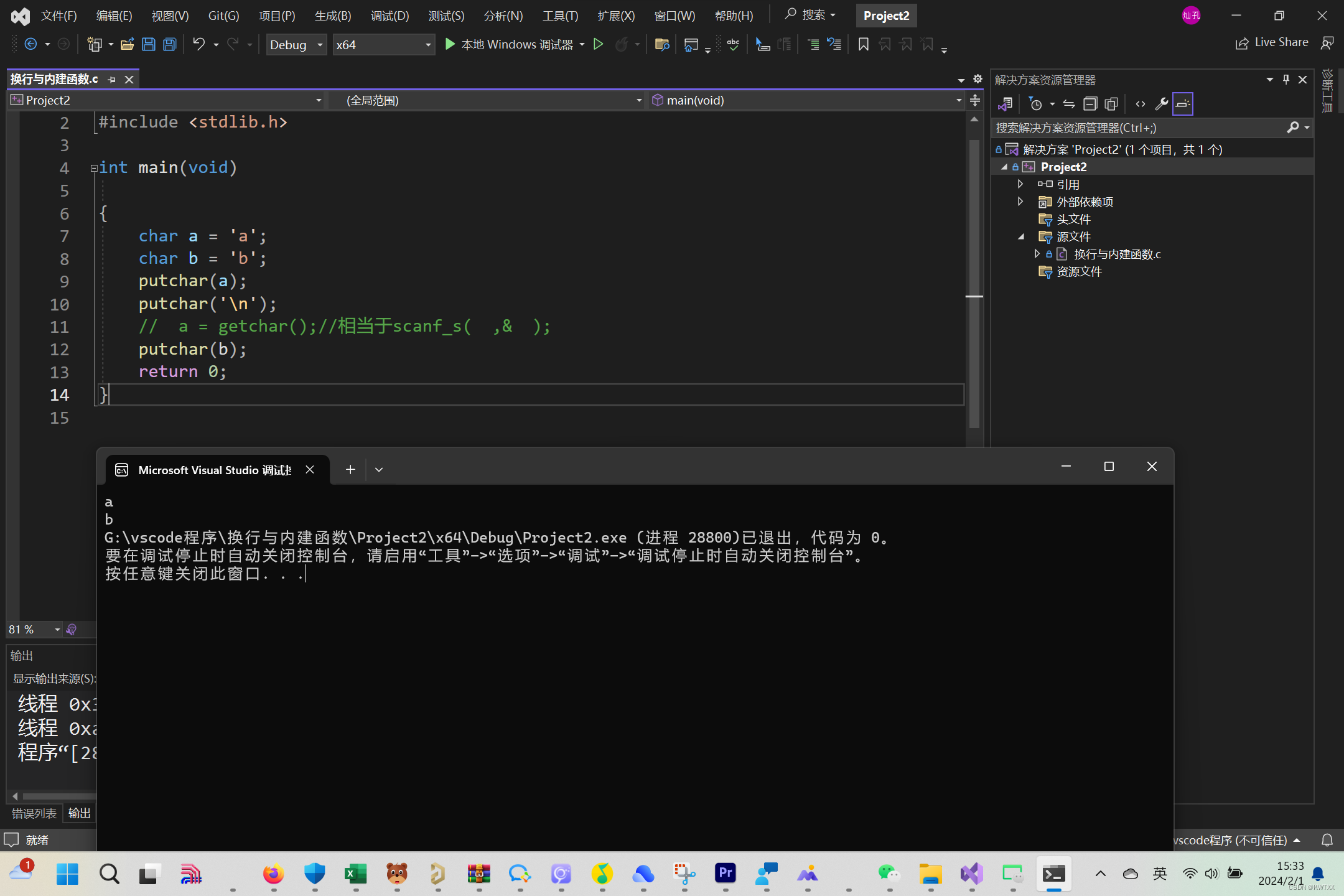
Task: Click View Code icon in Solution Explorer
Action: coord(1140,104)
